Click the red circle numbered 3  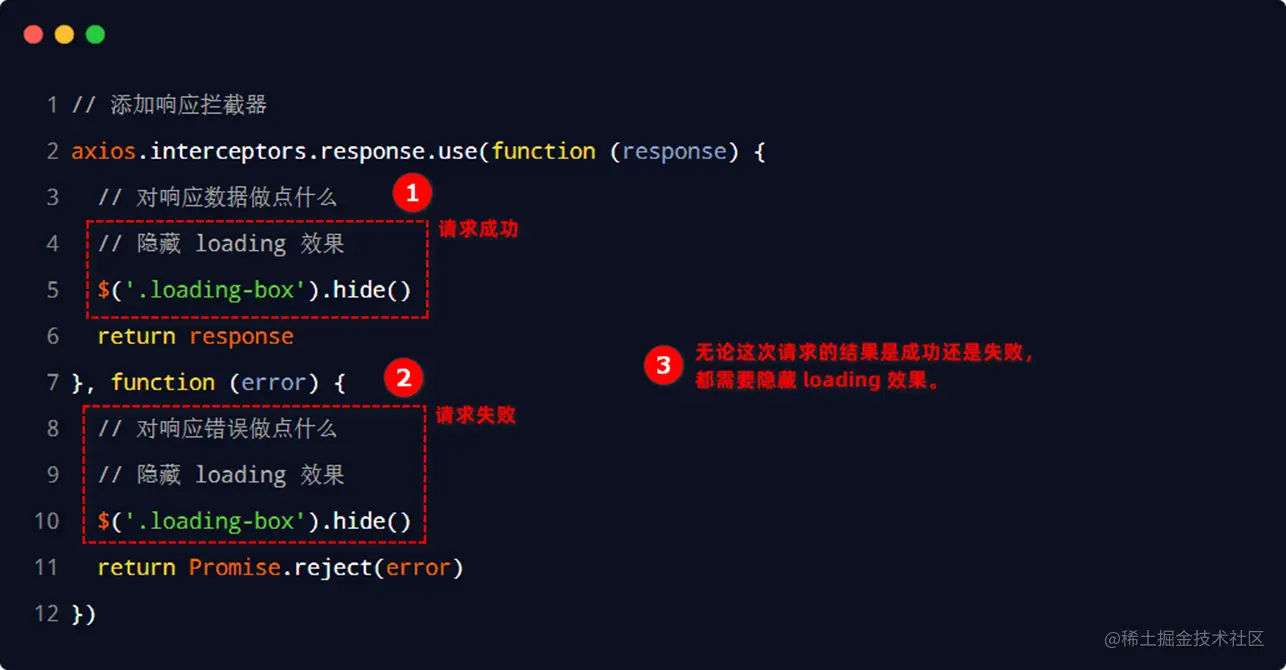click(x=662, y=365)
